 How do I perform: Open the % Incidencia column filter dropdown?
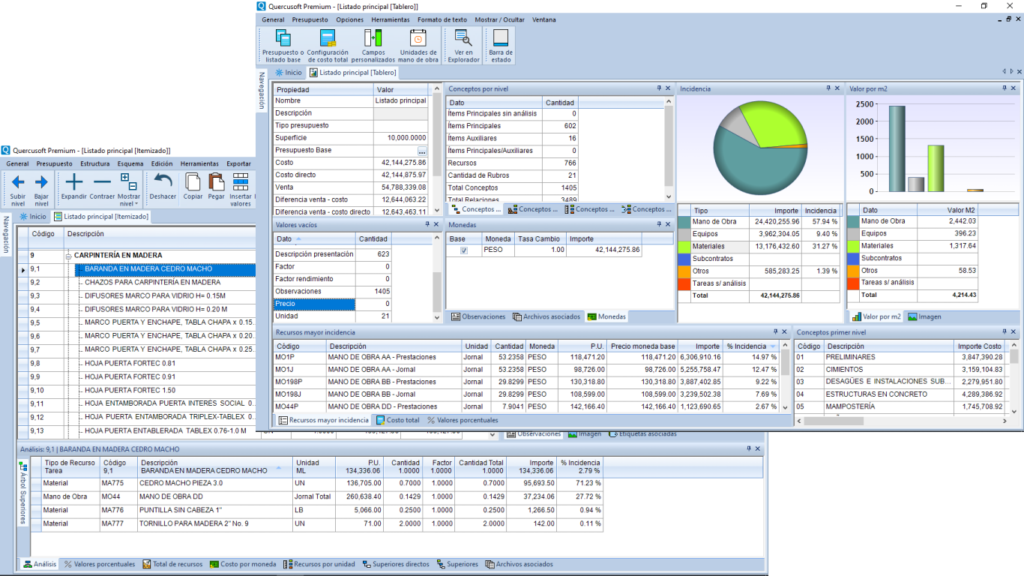pos(773,347)
